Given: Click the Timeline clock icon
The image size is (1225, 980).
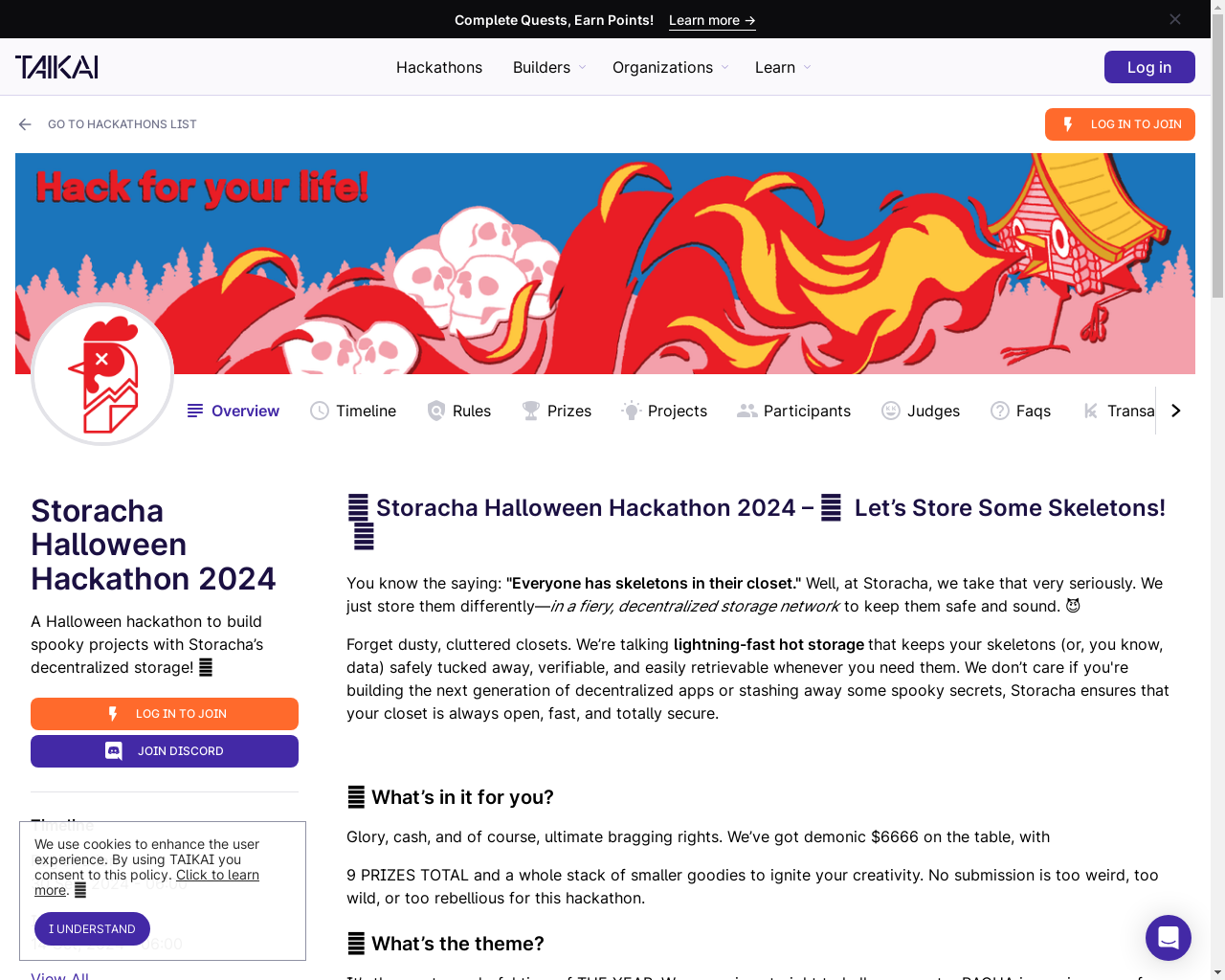Looking at the screenshot, I should point(320,411).
